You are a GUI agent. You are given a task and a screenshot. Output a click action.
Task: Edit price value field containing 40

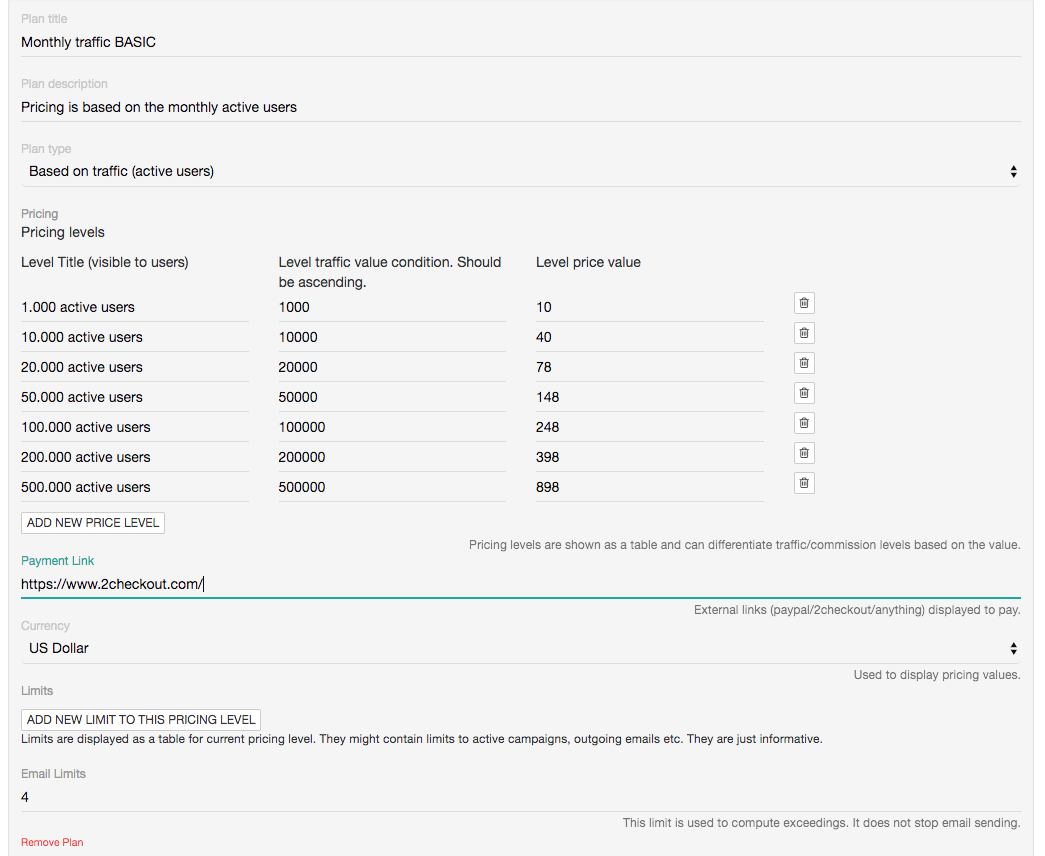pyautogui.click(x=650, y=337)
